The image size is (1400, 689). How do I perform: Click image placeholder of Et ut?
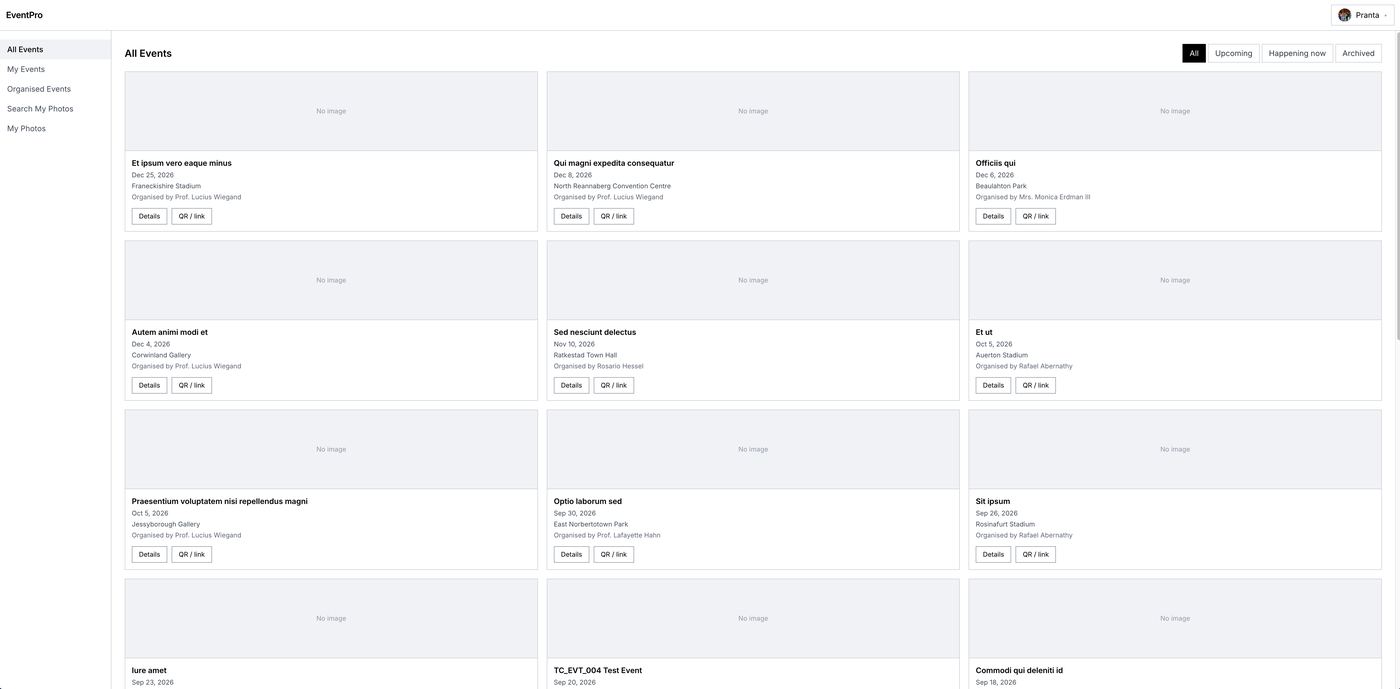[1175, 280]
